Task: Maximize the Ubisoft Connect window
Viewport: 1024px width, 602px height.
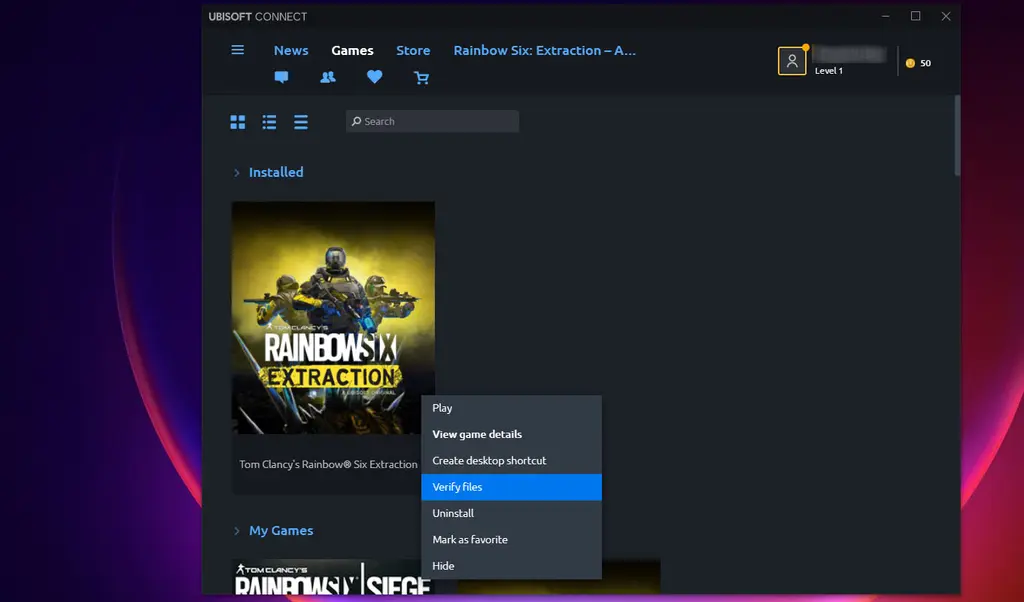Action: tap(916, 16)
